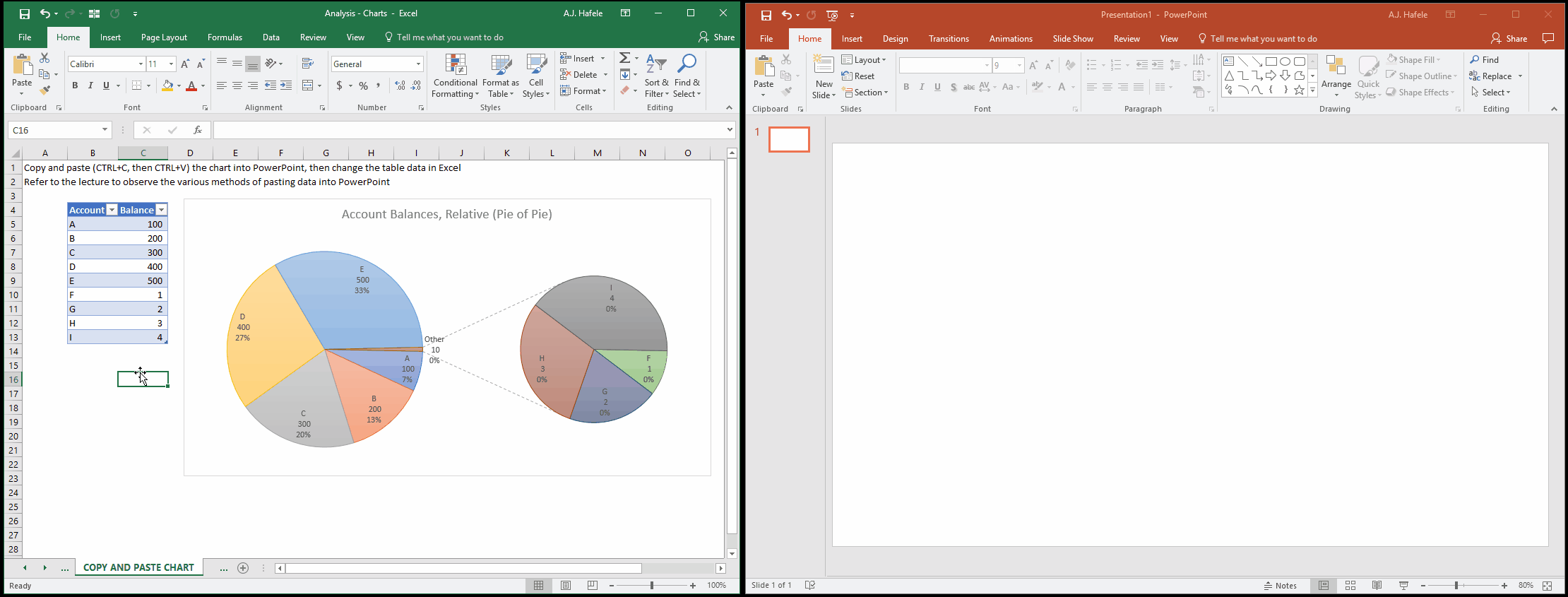Click Notes button in PowerPoint status bar
This screenshot has height=597, width=1568.
coord(1281,586)
